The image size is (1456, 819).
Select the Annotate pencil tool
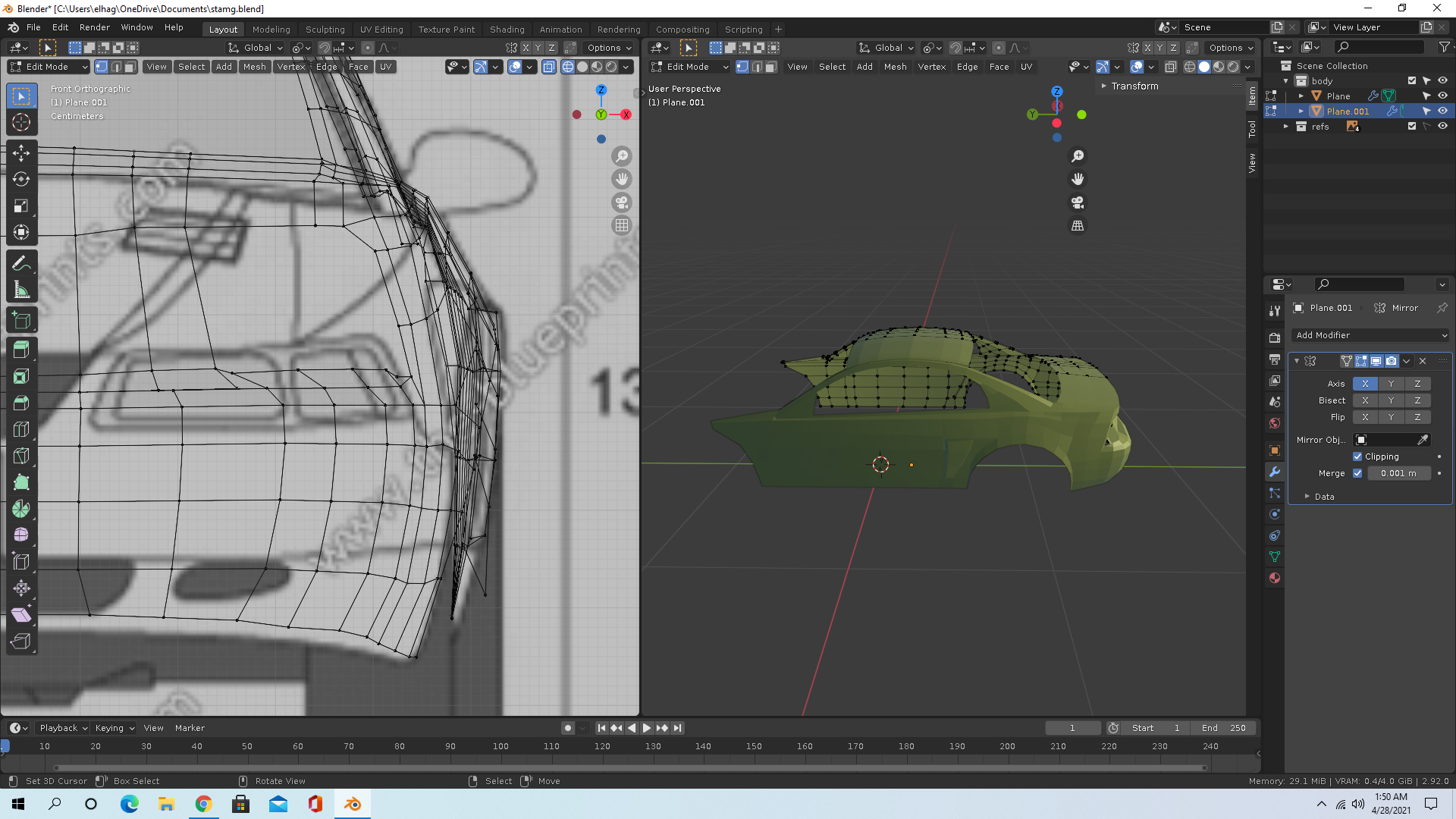(x=21, y=263)
